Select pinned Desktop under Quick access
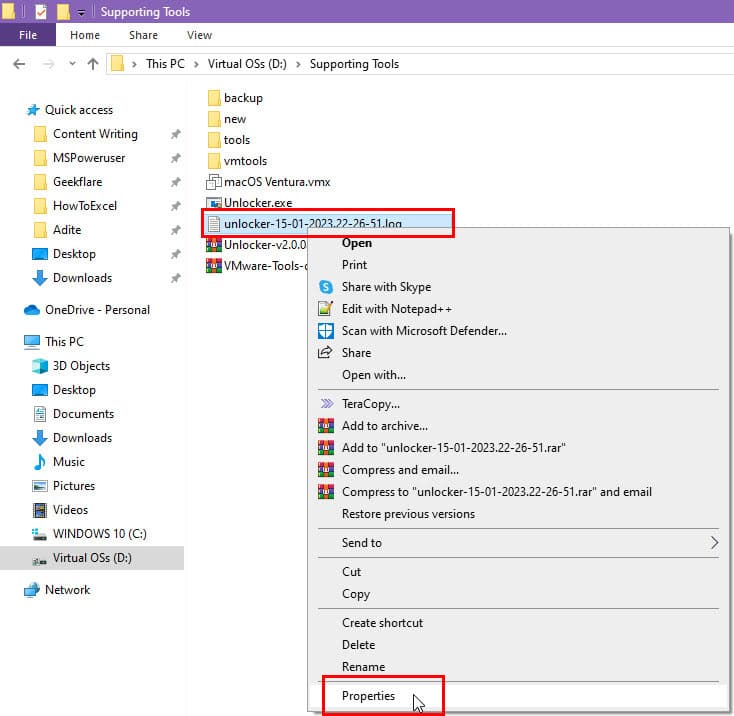Viewport: 734px width, 716px height. click(74, 254)
